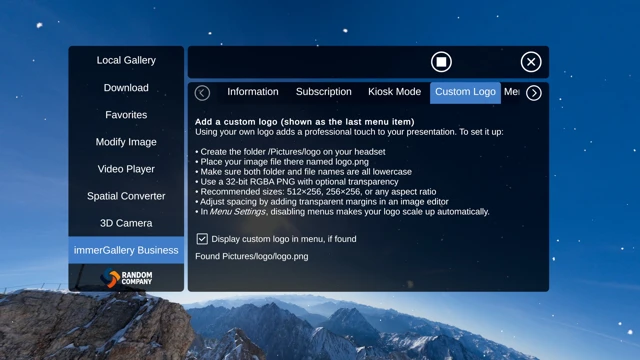Open the partially visible Menu tab
Image resolution: width=640 pixels, height=360 pixels.
512,92
